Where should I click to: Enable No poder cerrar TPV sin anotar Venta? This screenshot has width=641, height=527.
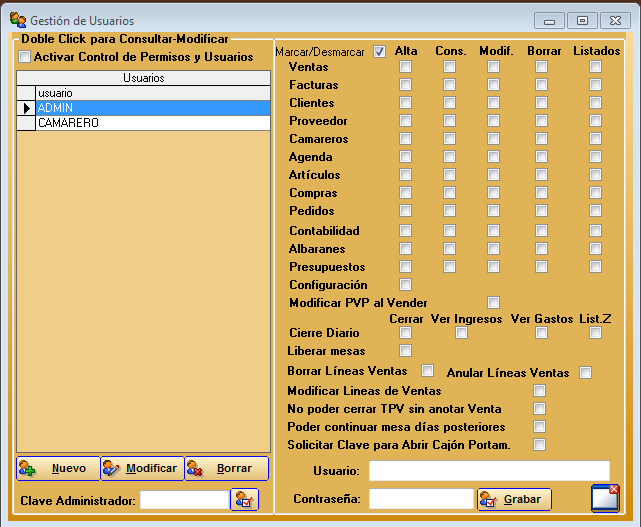point(539,408)
